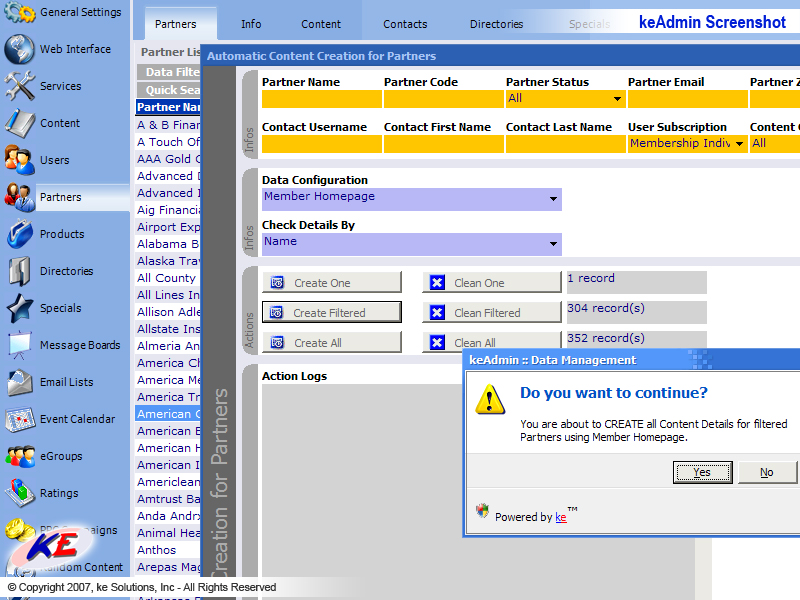Select A & B Finan partner in list
800x600 pixels.
pos(168,124)
